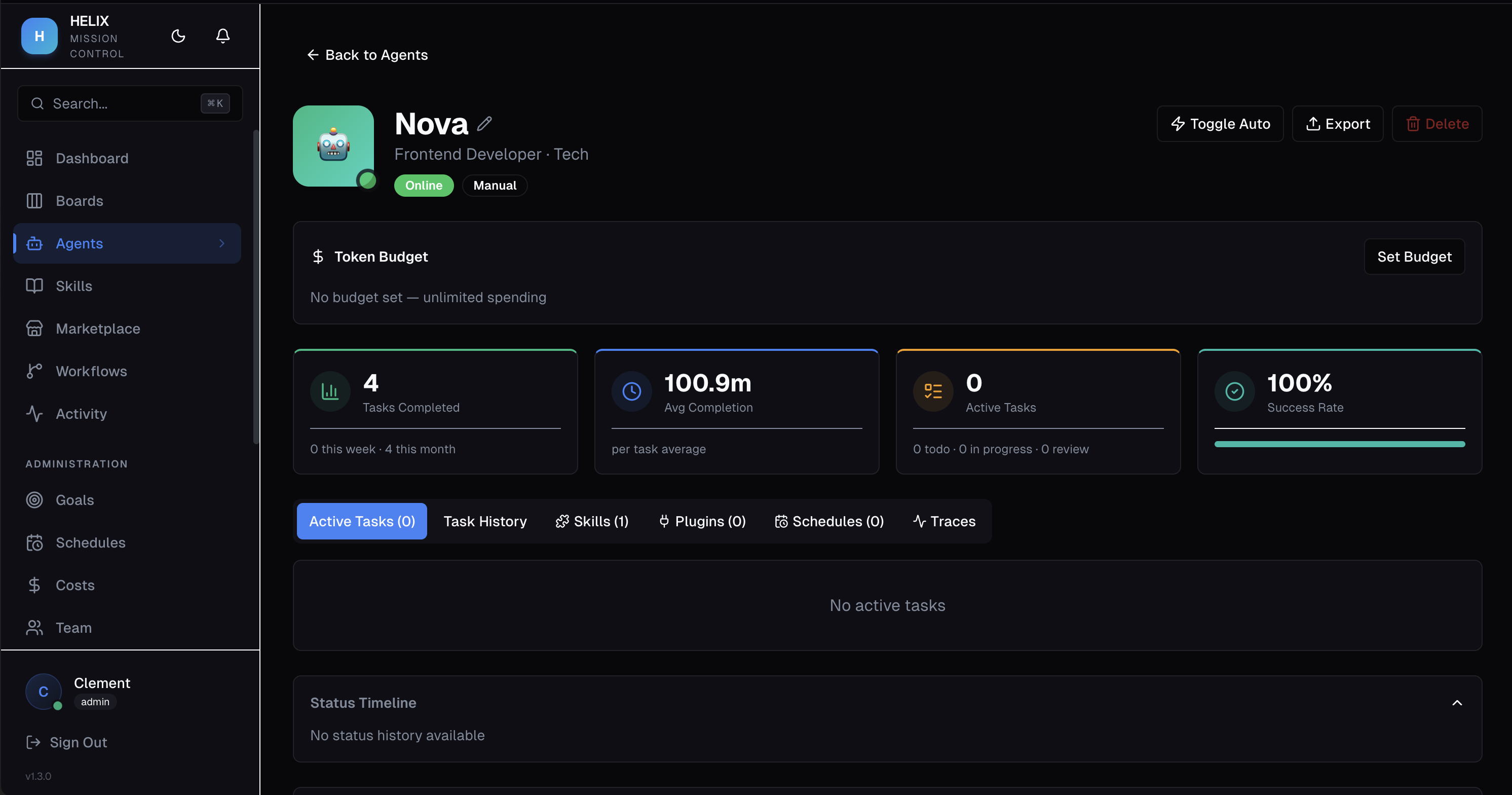Click the Nova robot avatar

click(333, 146)
